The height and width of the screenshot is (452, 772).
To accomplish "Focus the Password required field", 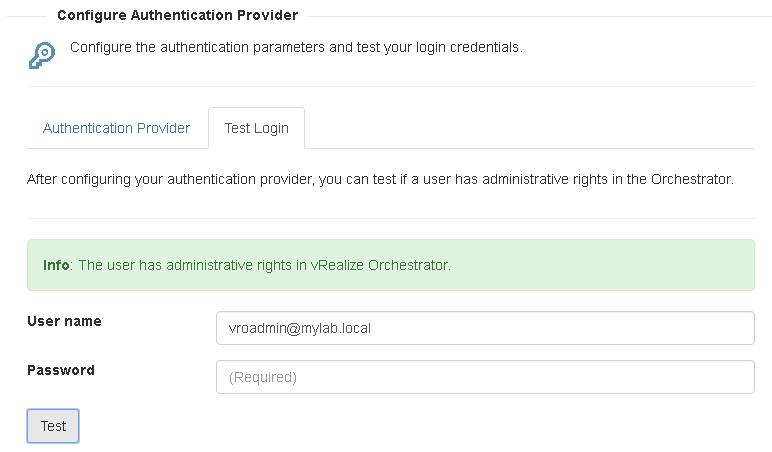I will [x=485, y=377].
